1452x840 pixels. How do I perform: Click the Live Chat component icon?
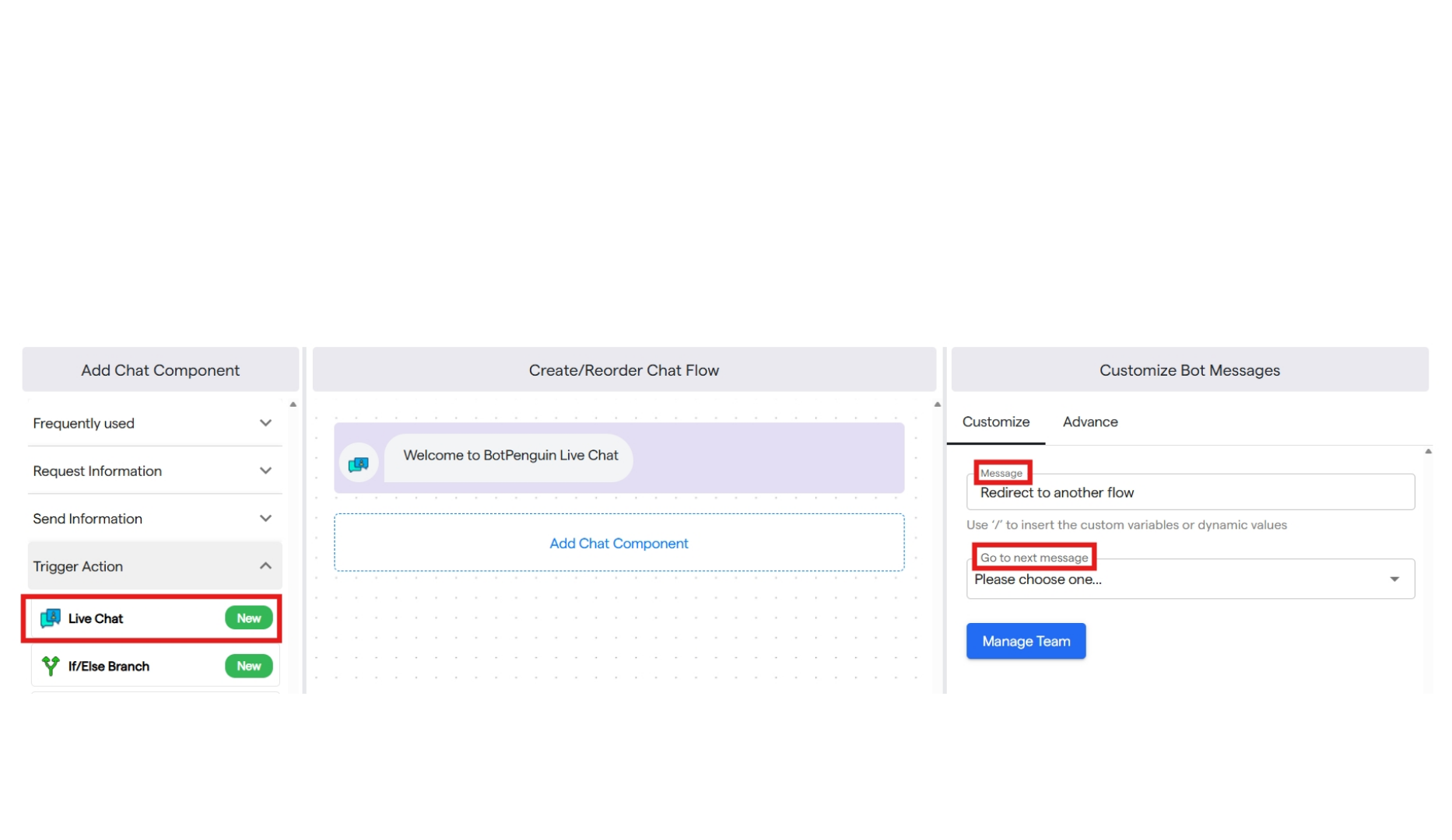click(51, 618)
